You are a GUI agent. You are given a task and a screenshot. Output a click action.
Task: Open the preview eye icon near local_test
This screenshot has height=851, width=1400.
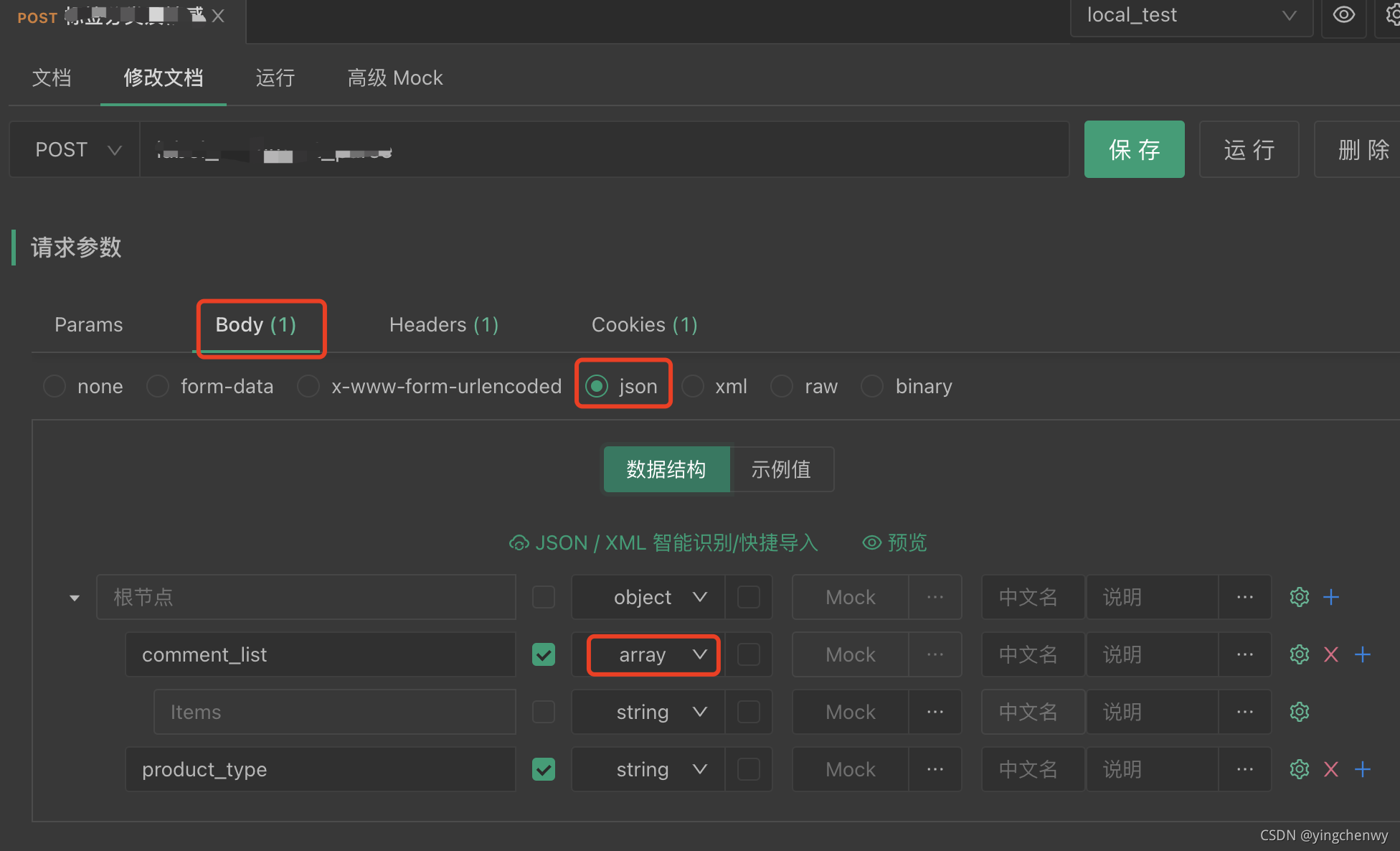pos(1344,14)
